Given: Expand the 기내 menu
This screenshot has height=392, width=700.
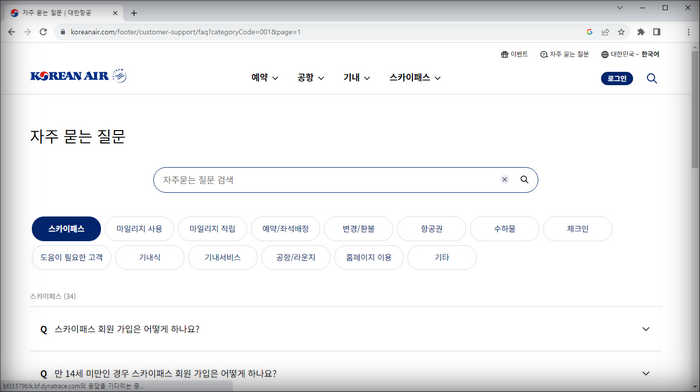Looking at the screenshot, I should 357,78.
